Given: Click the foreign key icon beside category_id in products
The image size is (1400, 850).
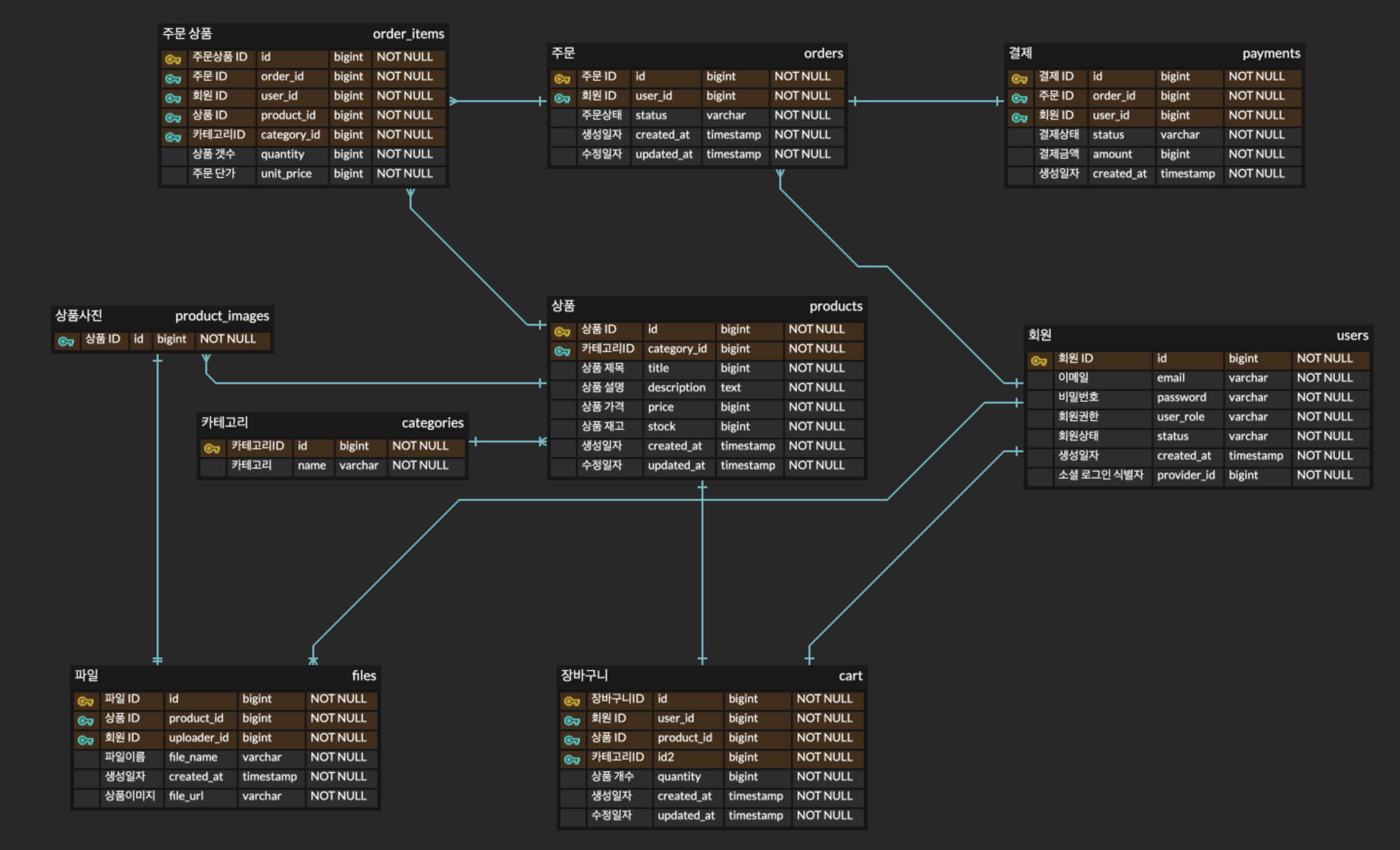Looking at the screenshot, I should (562, 351).
